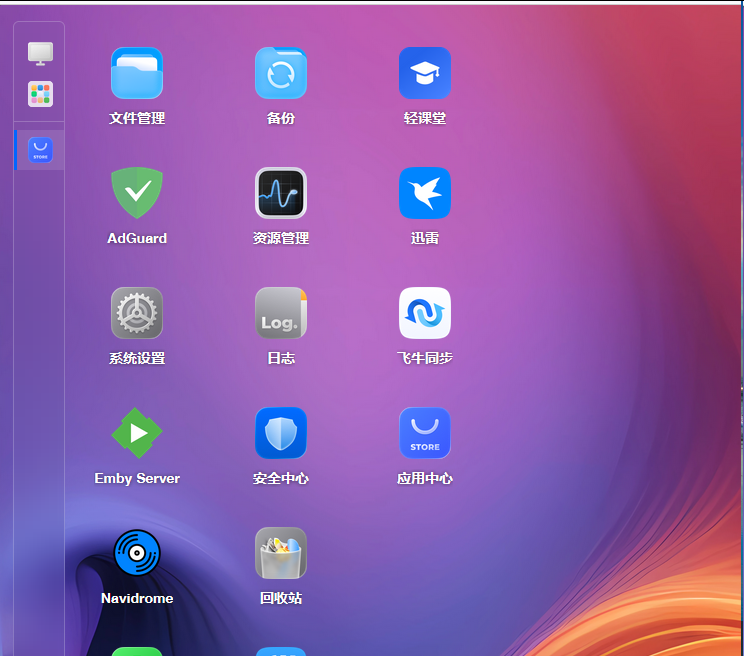Click the 迅雷 label text

point(425,238)
